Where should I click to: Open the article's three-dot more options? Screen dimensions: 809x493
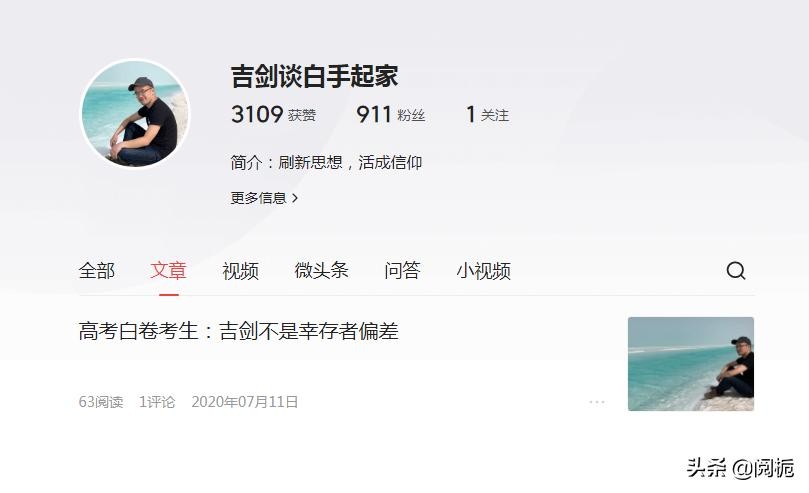tap(596, 402)
